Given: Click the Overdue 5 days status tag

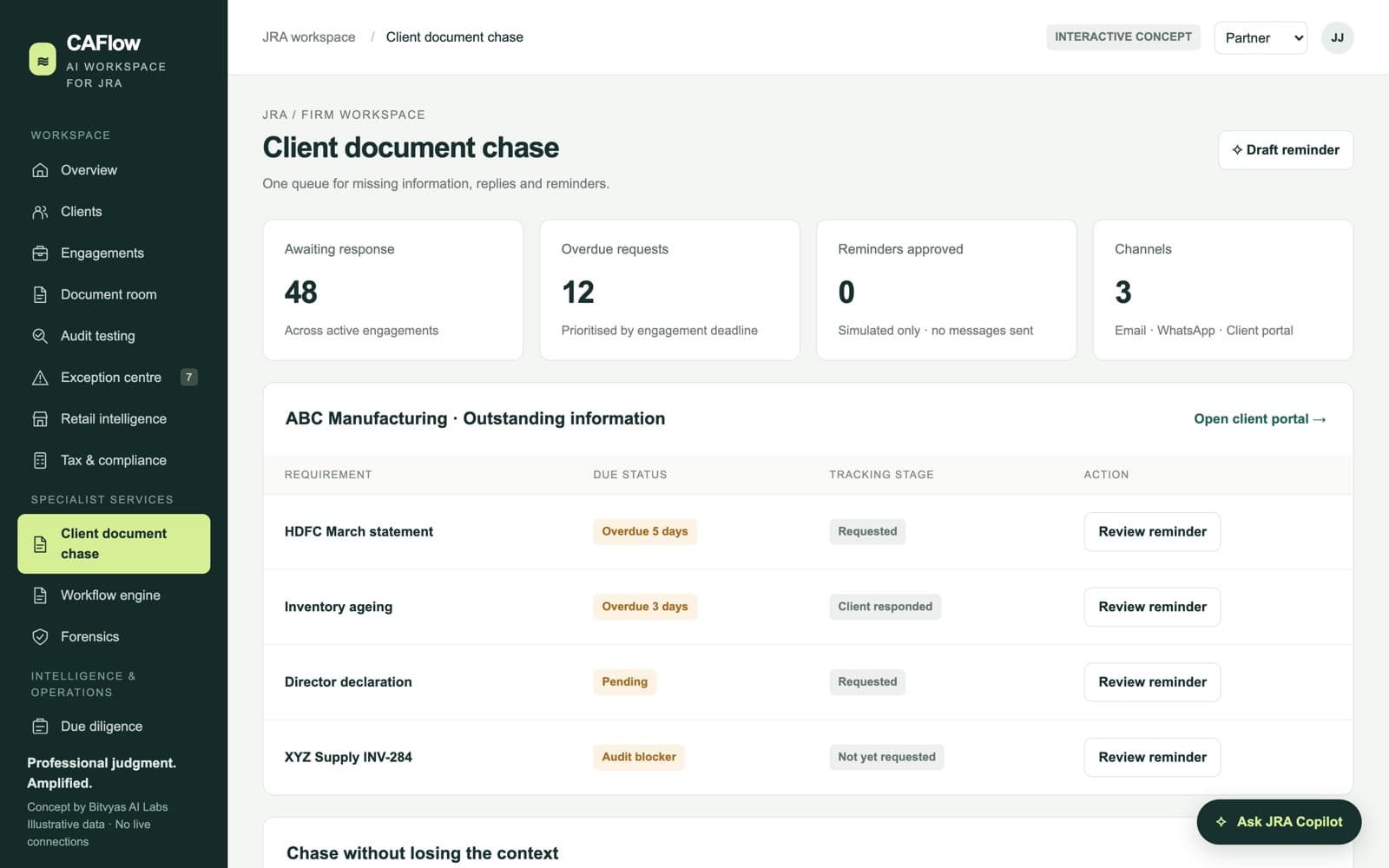Looking at the screenshot, I should coord(645,532).
